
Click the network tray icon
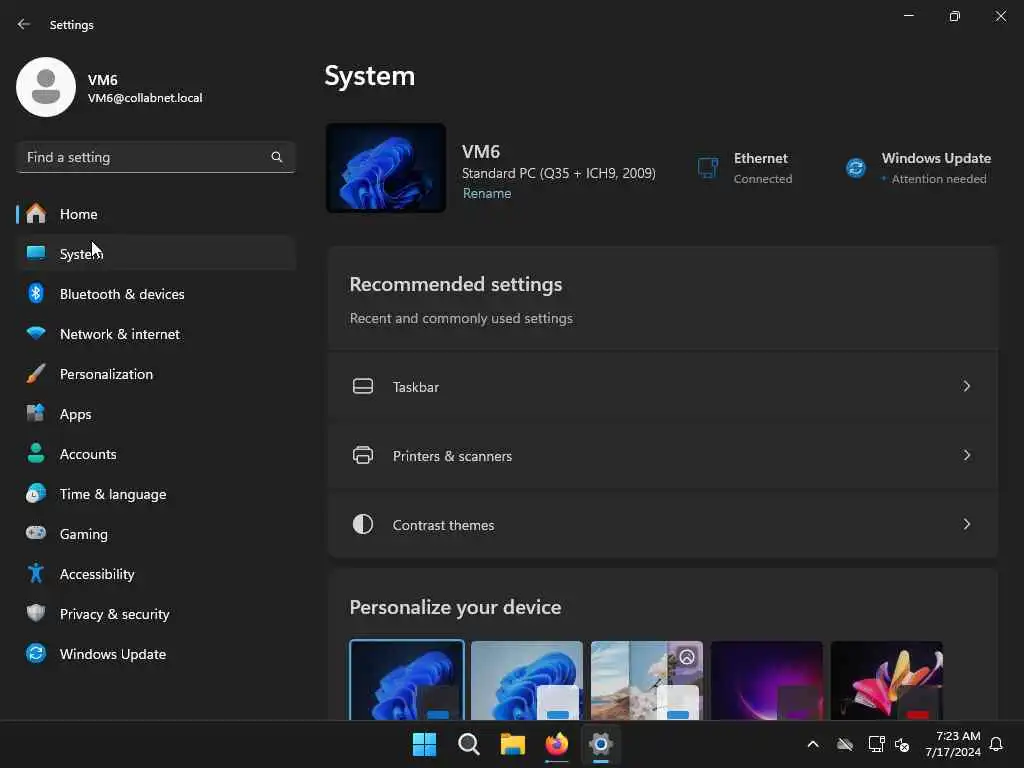(876, 744)
